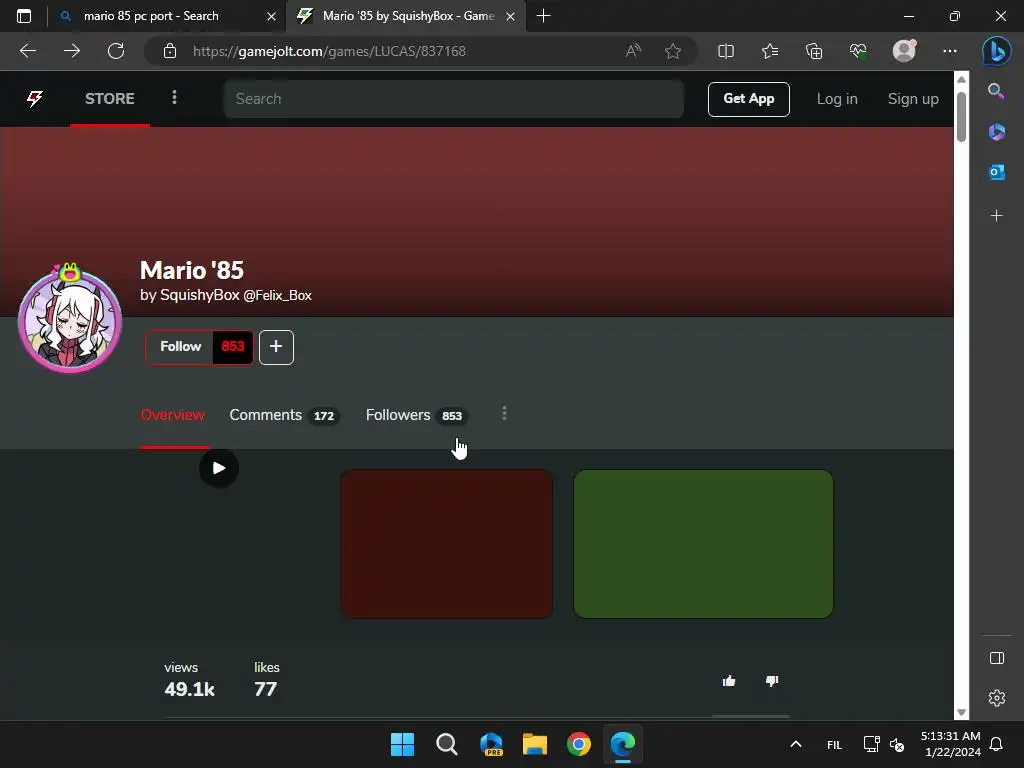Focus the Game Jolt Search field
Viewport: 1024px width, 768px height.
point(453,99)
